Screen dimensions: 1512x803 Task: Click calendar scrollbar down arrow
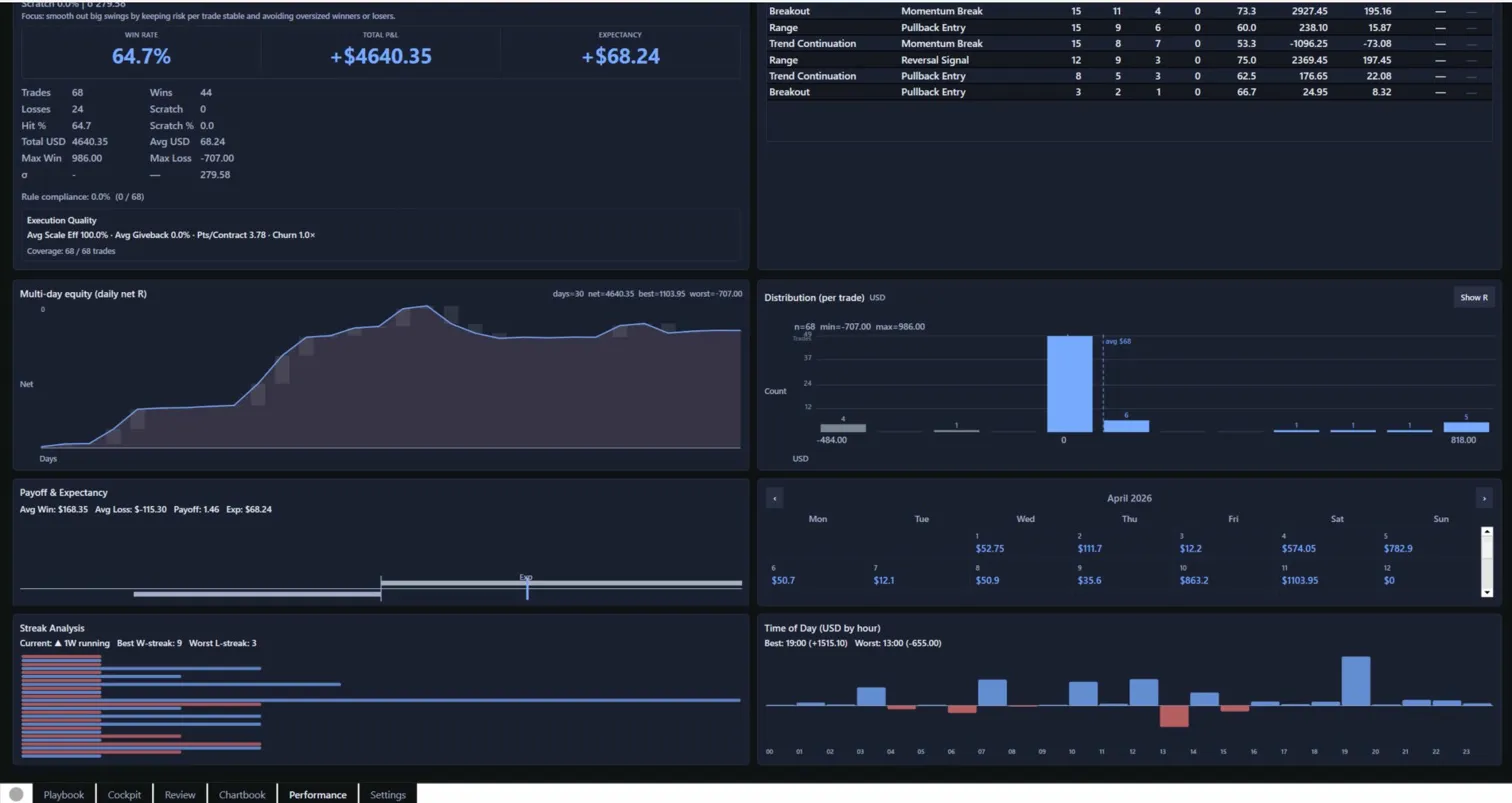[1486, 592]
